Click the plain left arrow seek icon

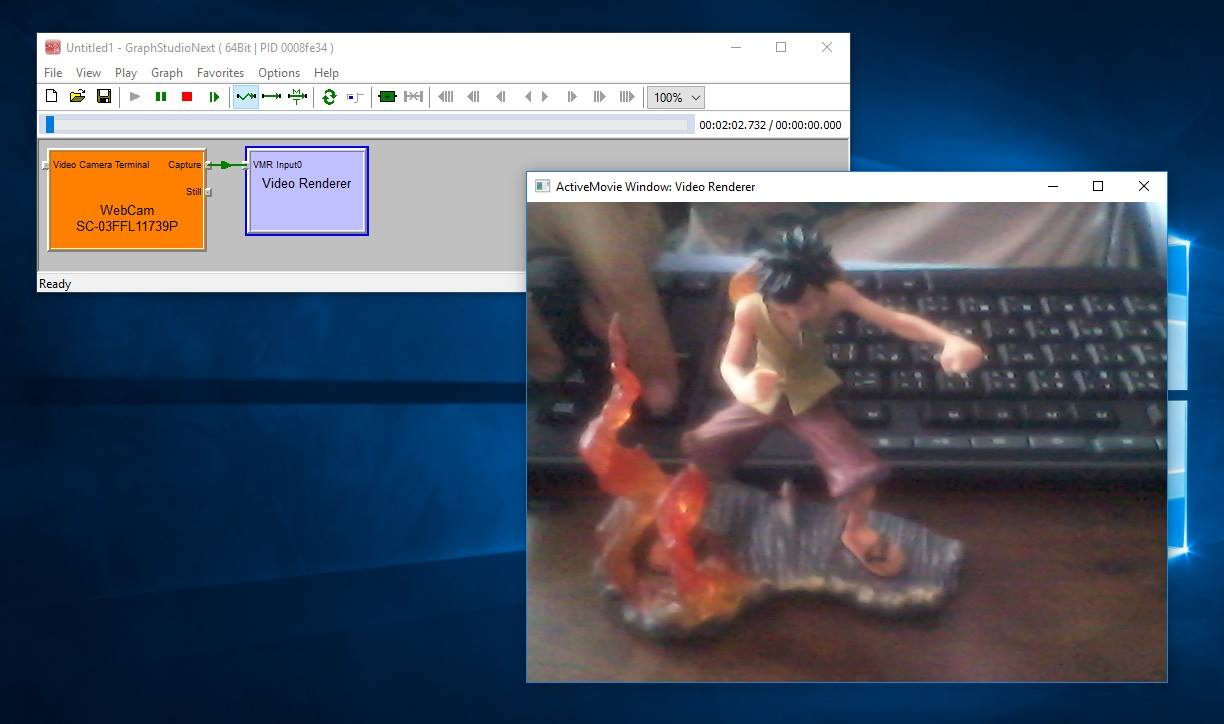coord(527,97)
